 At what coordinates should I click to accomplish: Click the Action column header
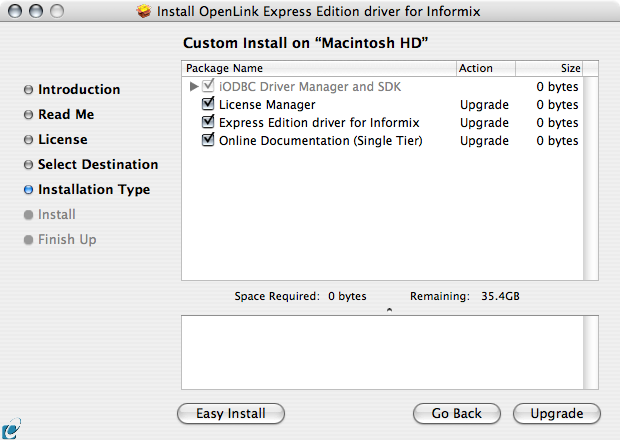point(486,68)
